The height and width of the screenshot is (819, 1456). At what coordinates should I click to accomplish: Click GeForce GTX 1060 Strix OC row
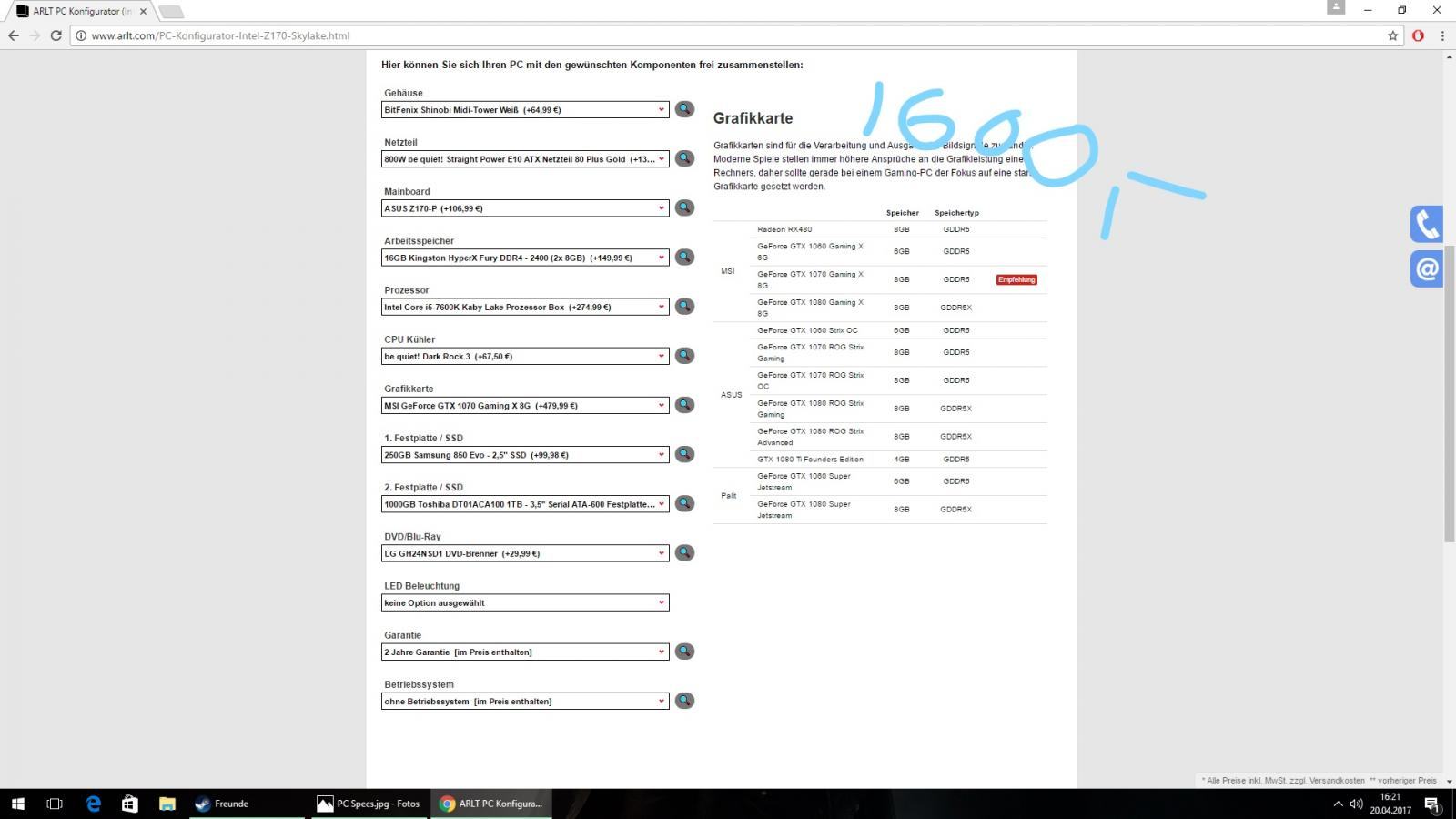coord(880,330)
